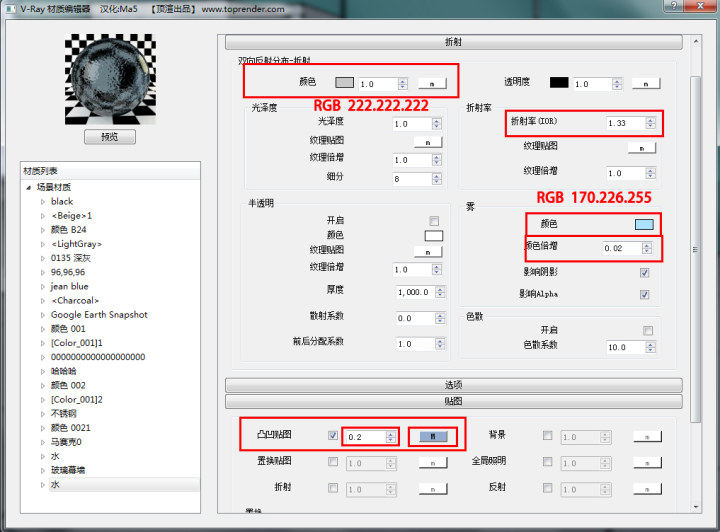Enable the 折射 map checkbox
720x532 pixels.
tap(333, 487)
